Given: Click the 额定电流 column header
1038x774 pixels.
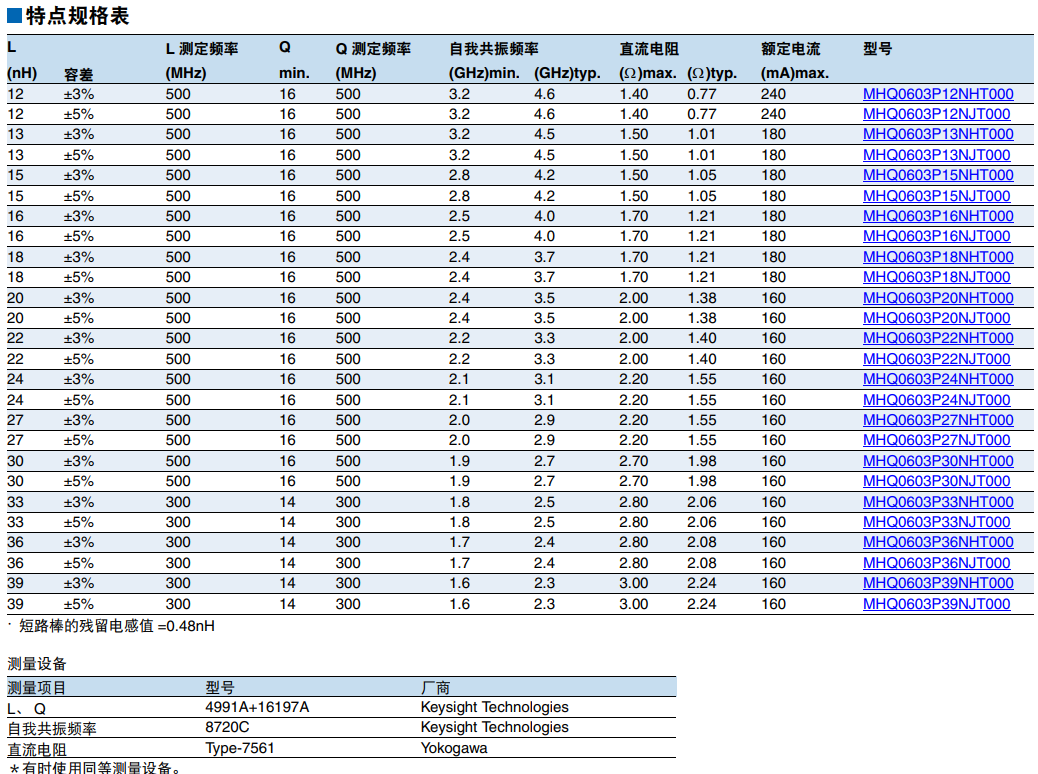Looking at the screenshot, I should pyautogui.click(x=790, y=48).
